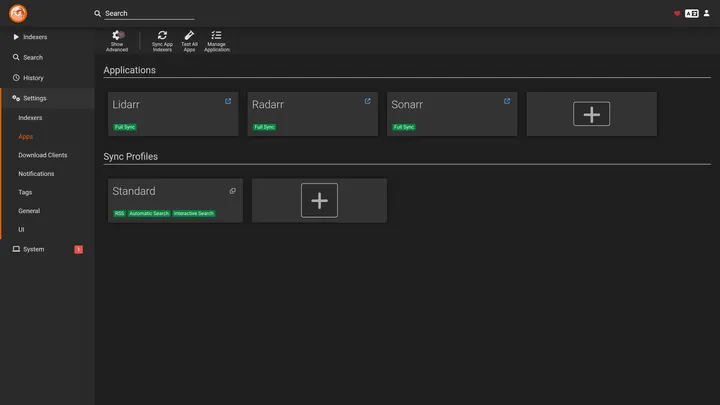The width and height of the screenshot is (720, 405).
Task: Click the Indexers play icon in sidebar
Action: tap(16, 37)
